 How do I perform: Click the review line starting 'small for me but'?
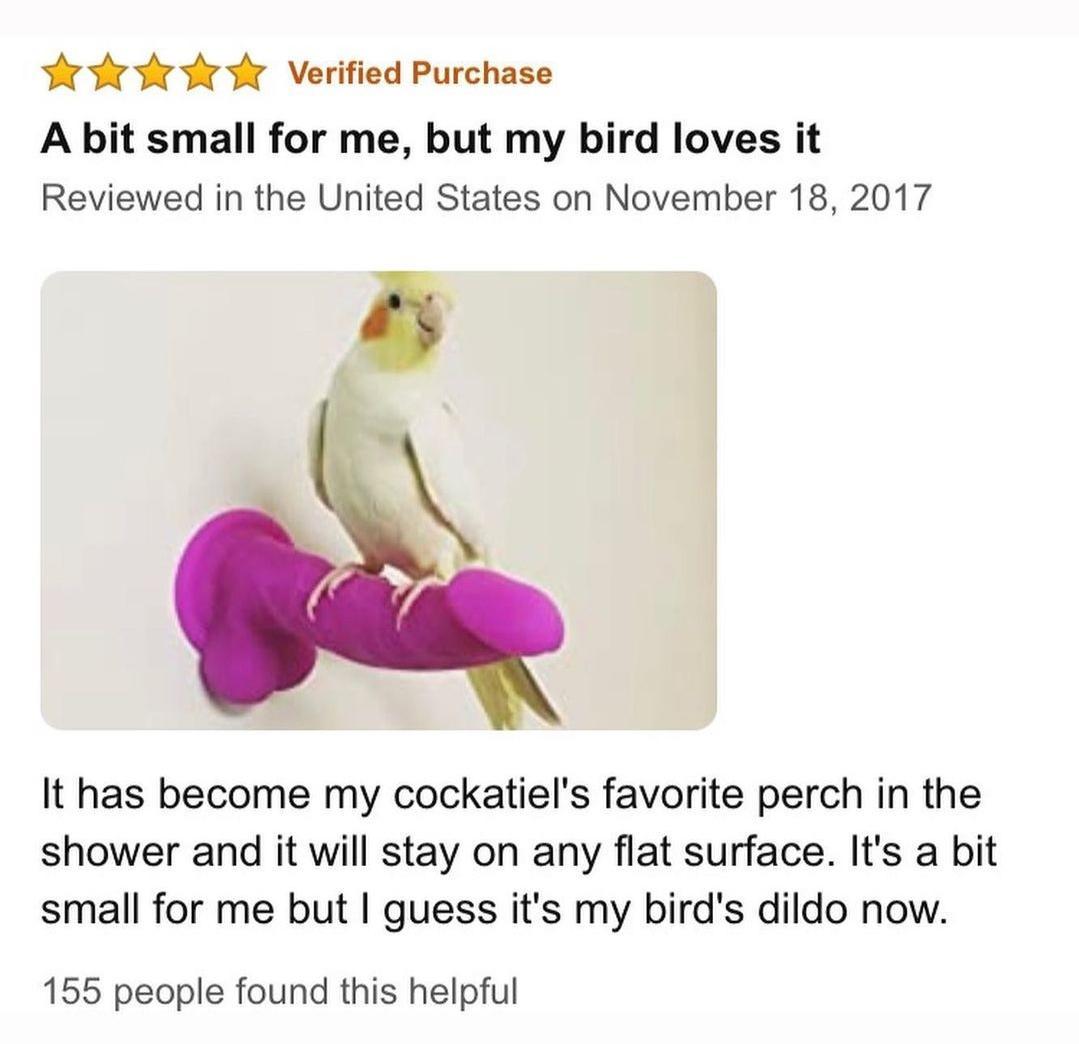tap(495, 910)
